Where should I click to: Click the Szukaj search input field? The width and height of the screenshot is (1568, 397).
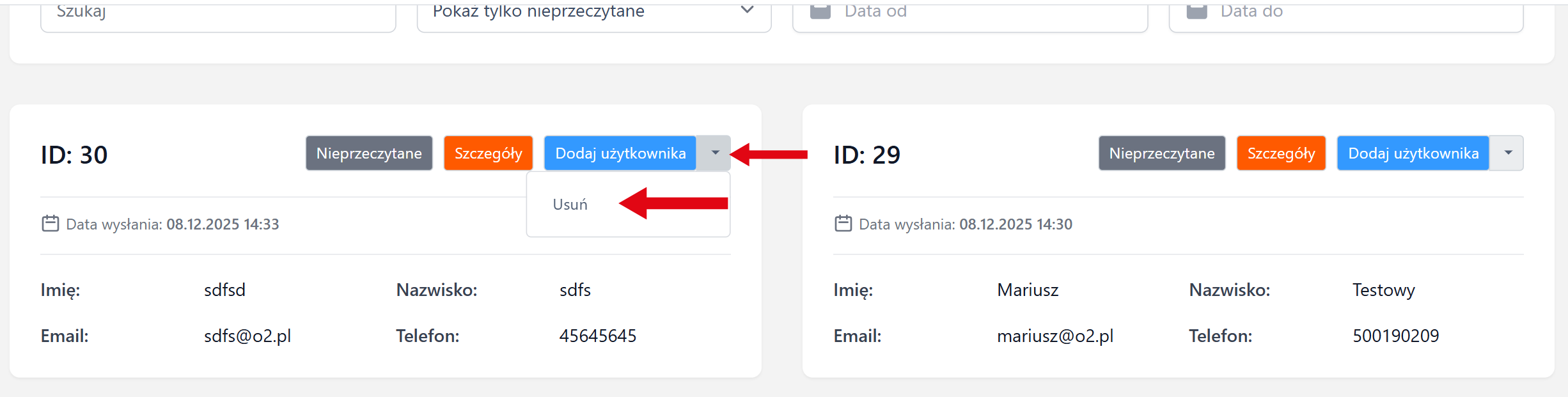pos(217,15)
